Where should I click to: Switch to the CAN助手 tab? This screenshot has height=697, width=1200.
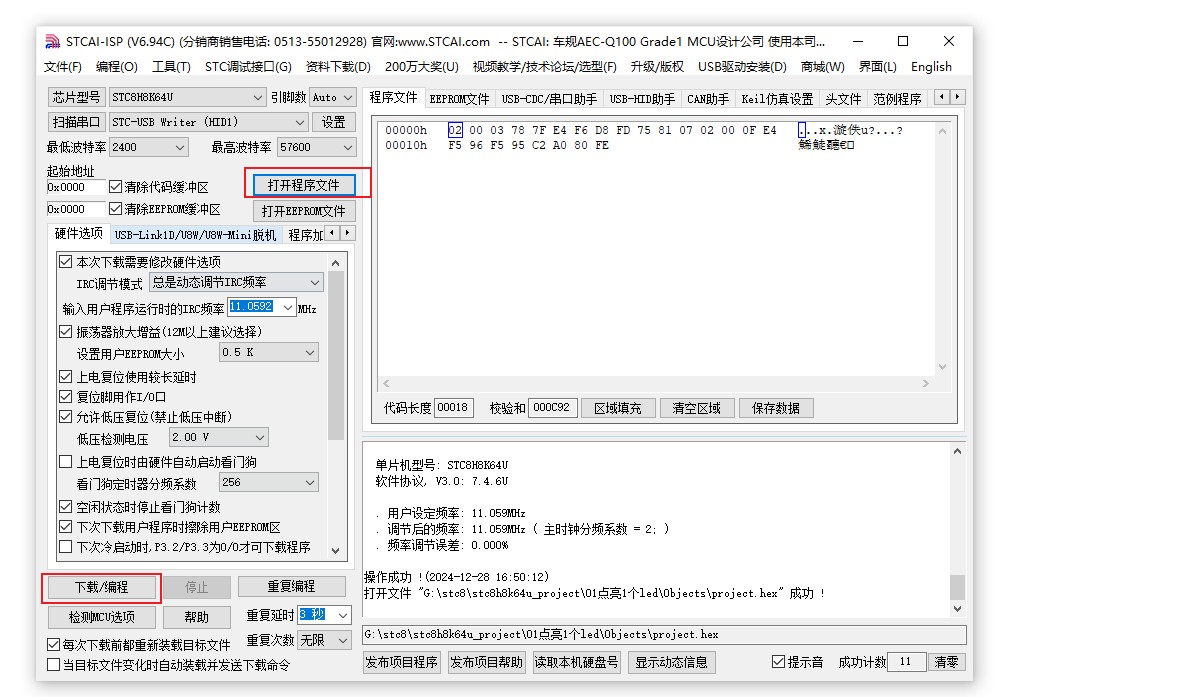(x=708, y=99)
